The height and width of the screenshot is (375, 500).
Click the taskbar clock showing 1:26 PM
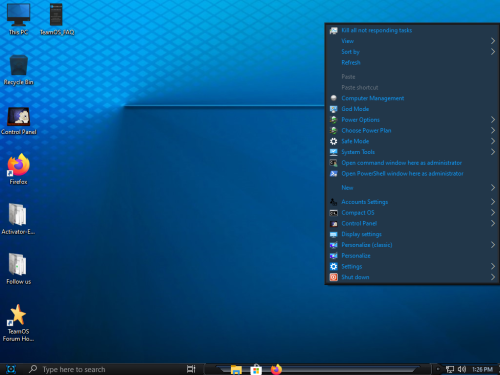coord(482,369)
